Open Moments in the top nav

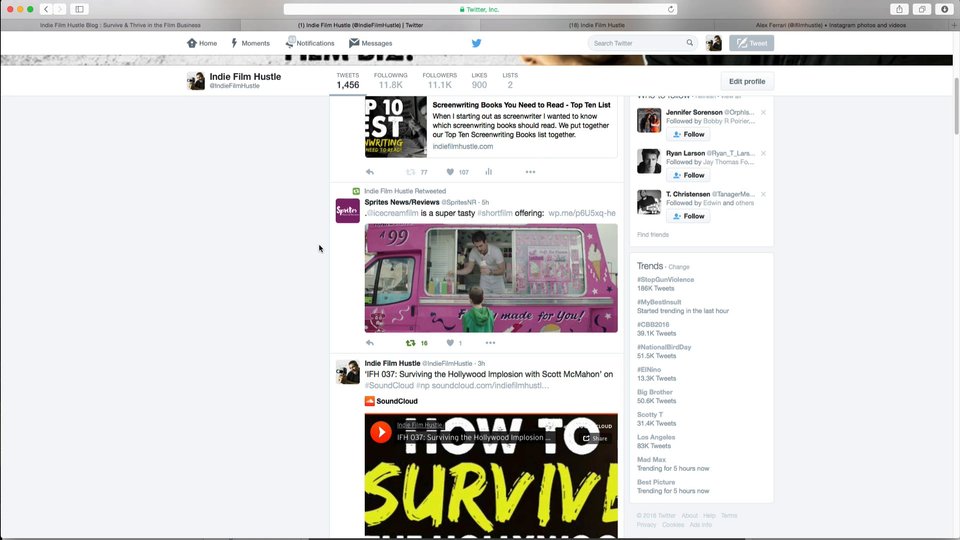point(250,43)
